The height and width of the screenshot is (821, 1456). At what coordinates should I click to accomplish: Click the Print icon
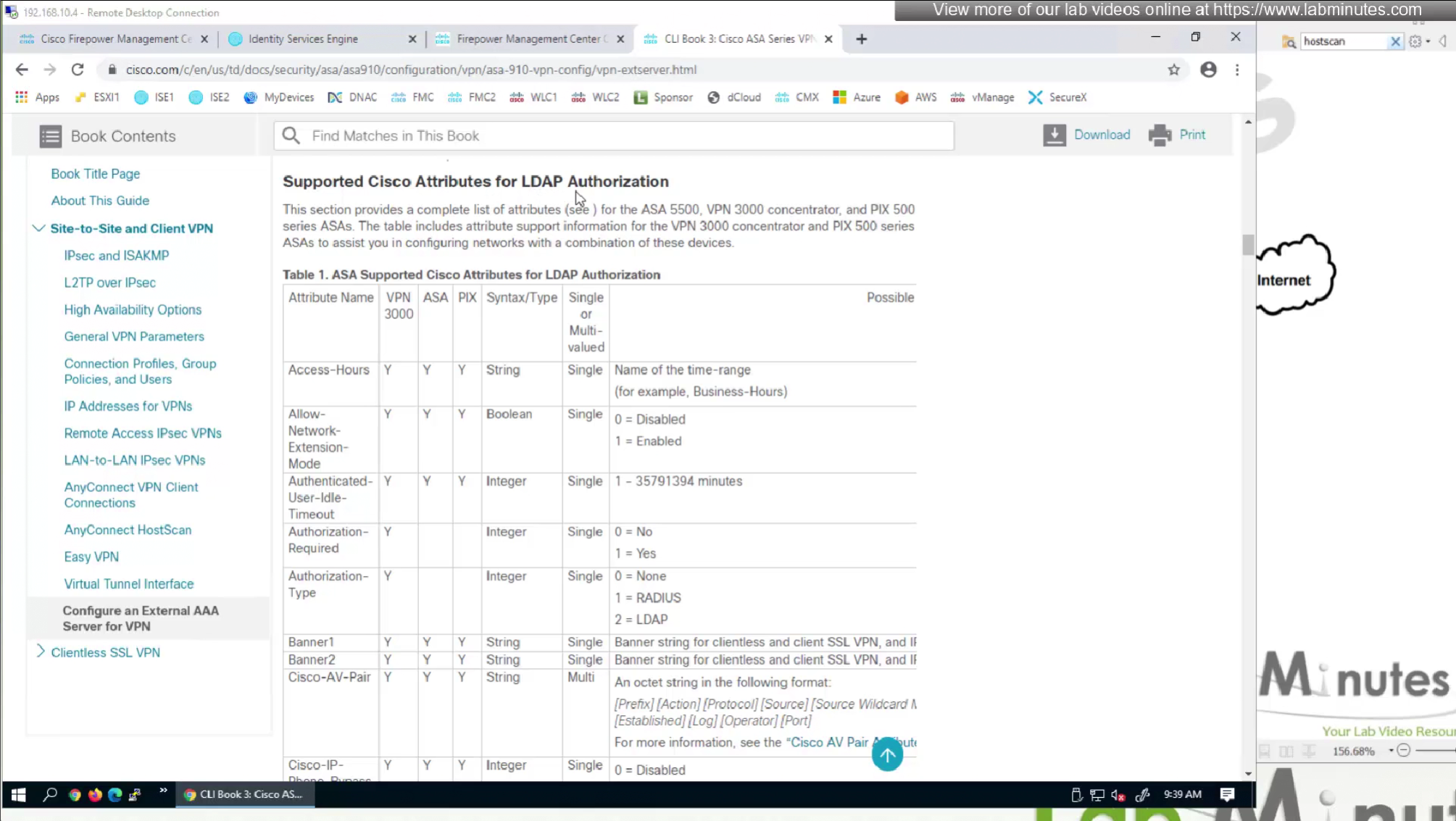coord(1160,136)
